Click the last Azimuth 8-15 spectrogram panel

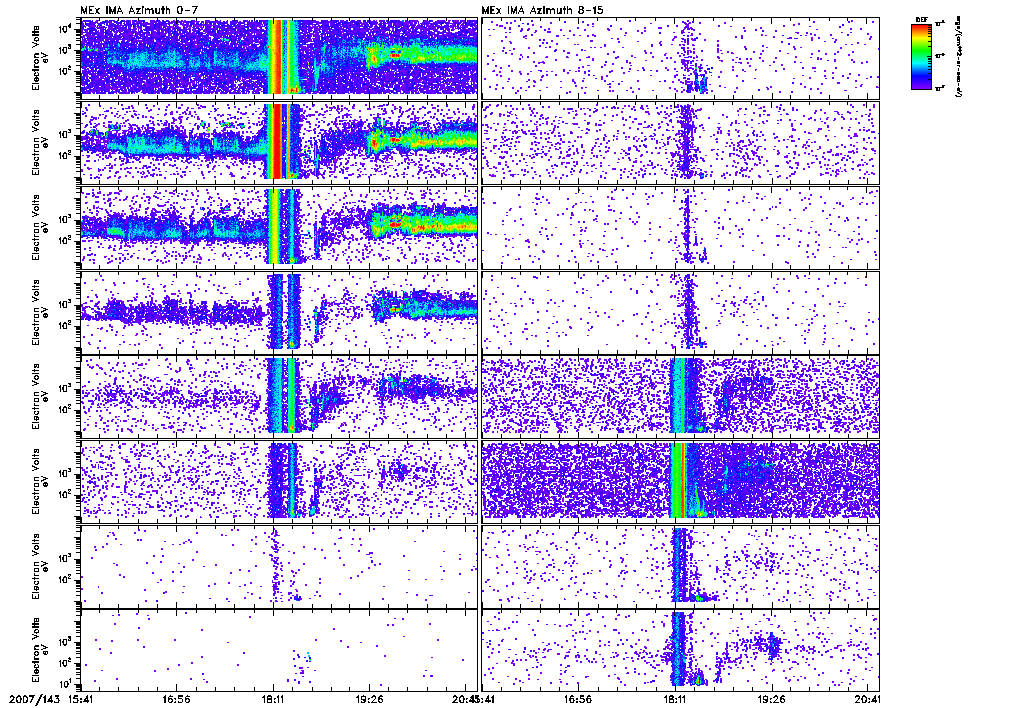680,651
